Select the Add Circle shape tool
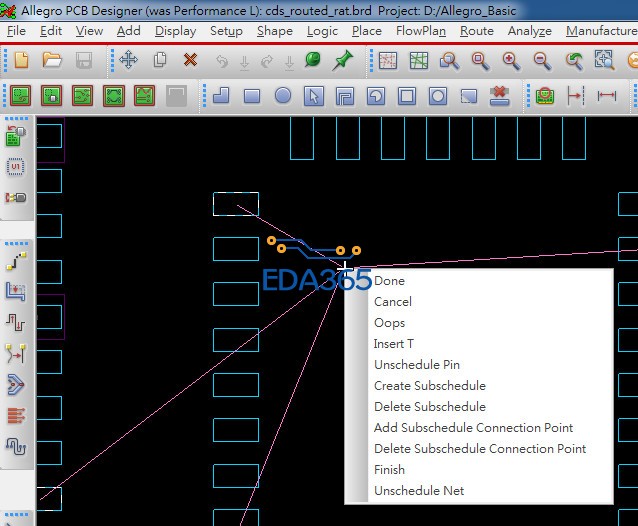Viewport: 638px width, 526px height. pyautogui.click(x=283, y=97)
